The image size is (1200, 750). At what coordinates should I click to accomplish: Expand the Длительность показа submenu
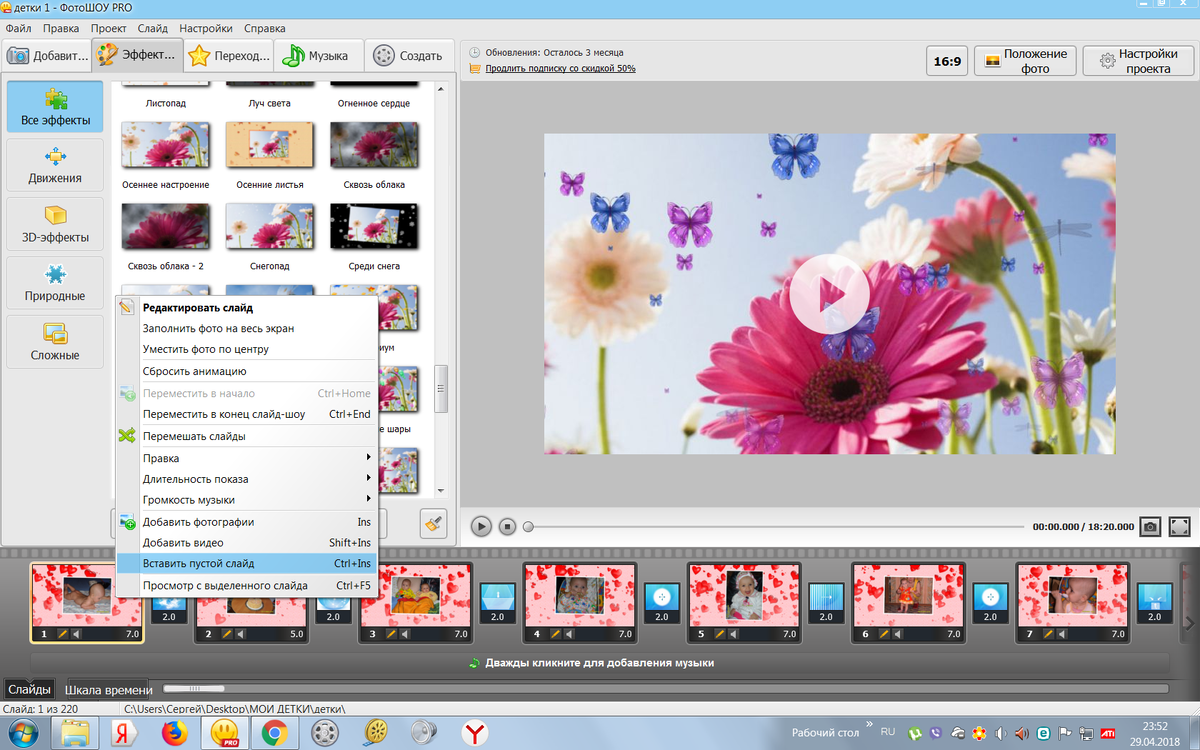click(x=246, y=479)
